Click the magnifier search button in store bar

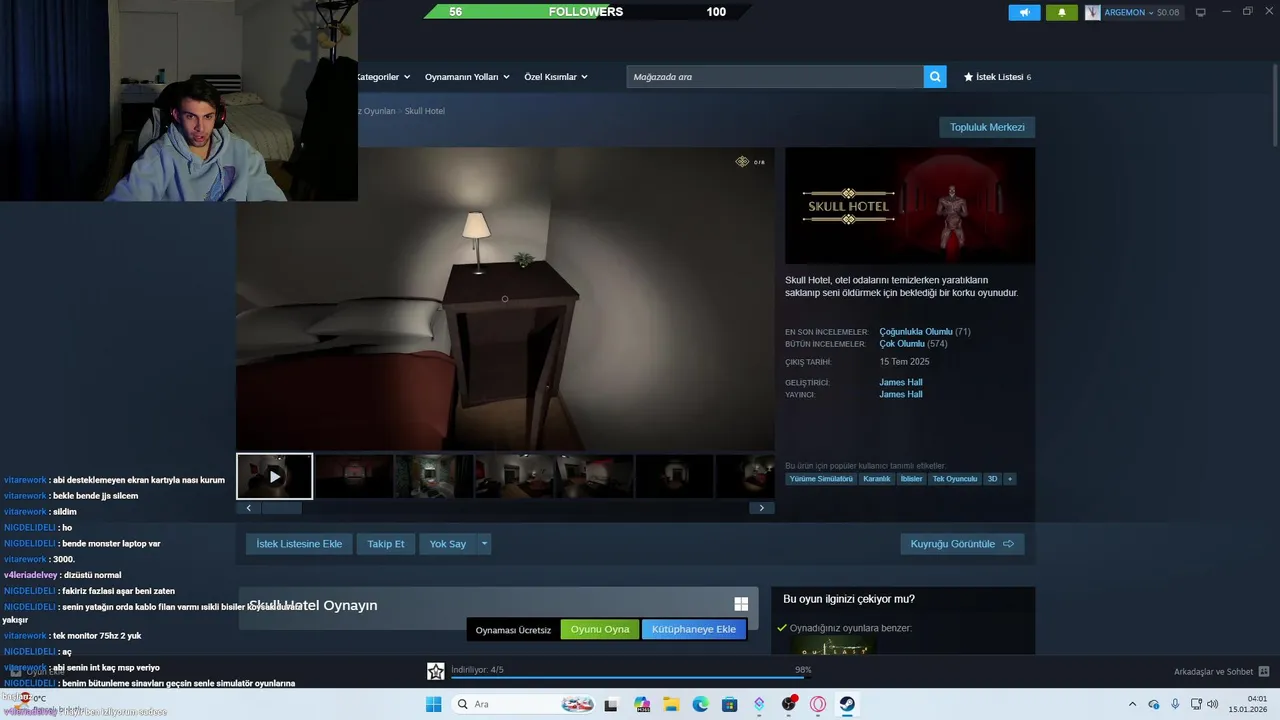(935, 77)
